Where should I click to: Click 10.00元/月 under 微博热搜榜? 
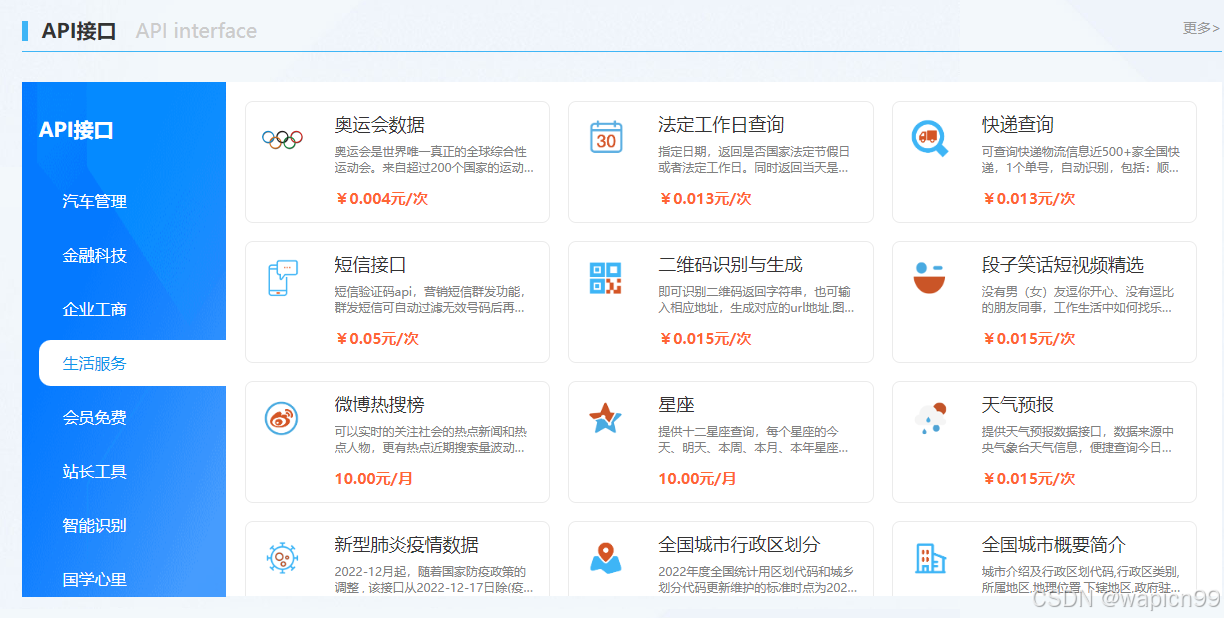[373, 479]
